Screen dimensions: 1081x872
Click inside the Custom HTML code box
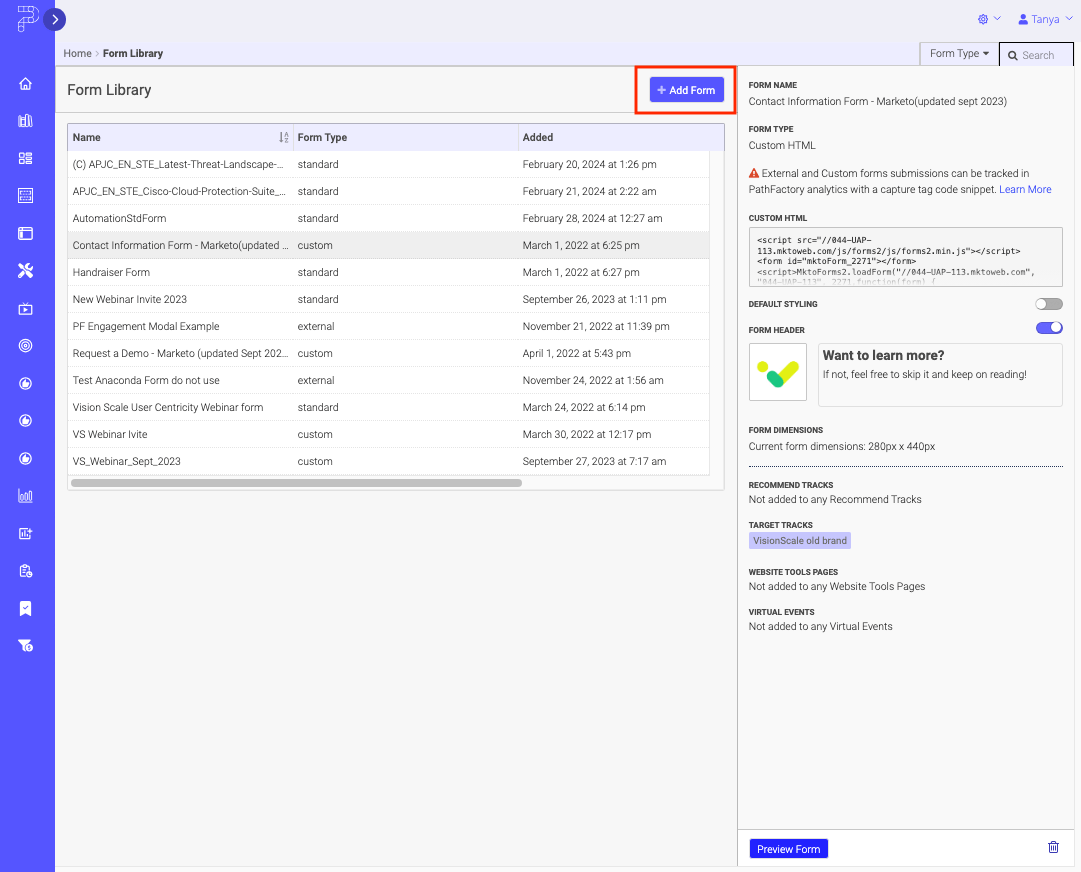pos(905,257)
